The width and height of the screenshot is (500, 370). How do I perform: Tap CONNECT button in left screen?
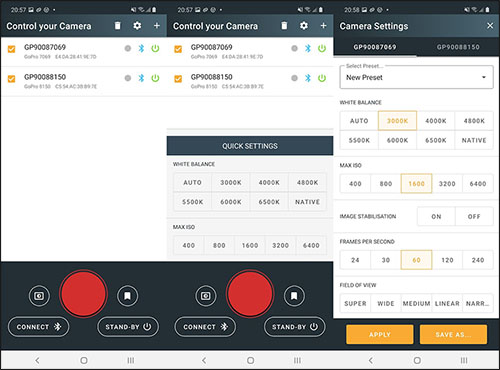tap(39, 327)
